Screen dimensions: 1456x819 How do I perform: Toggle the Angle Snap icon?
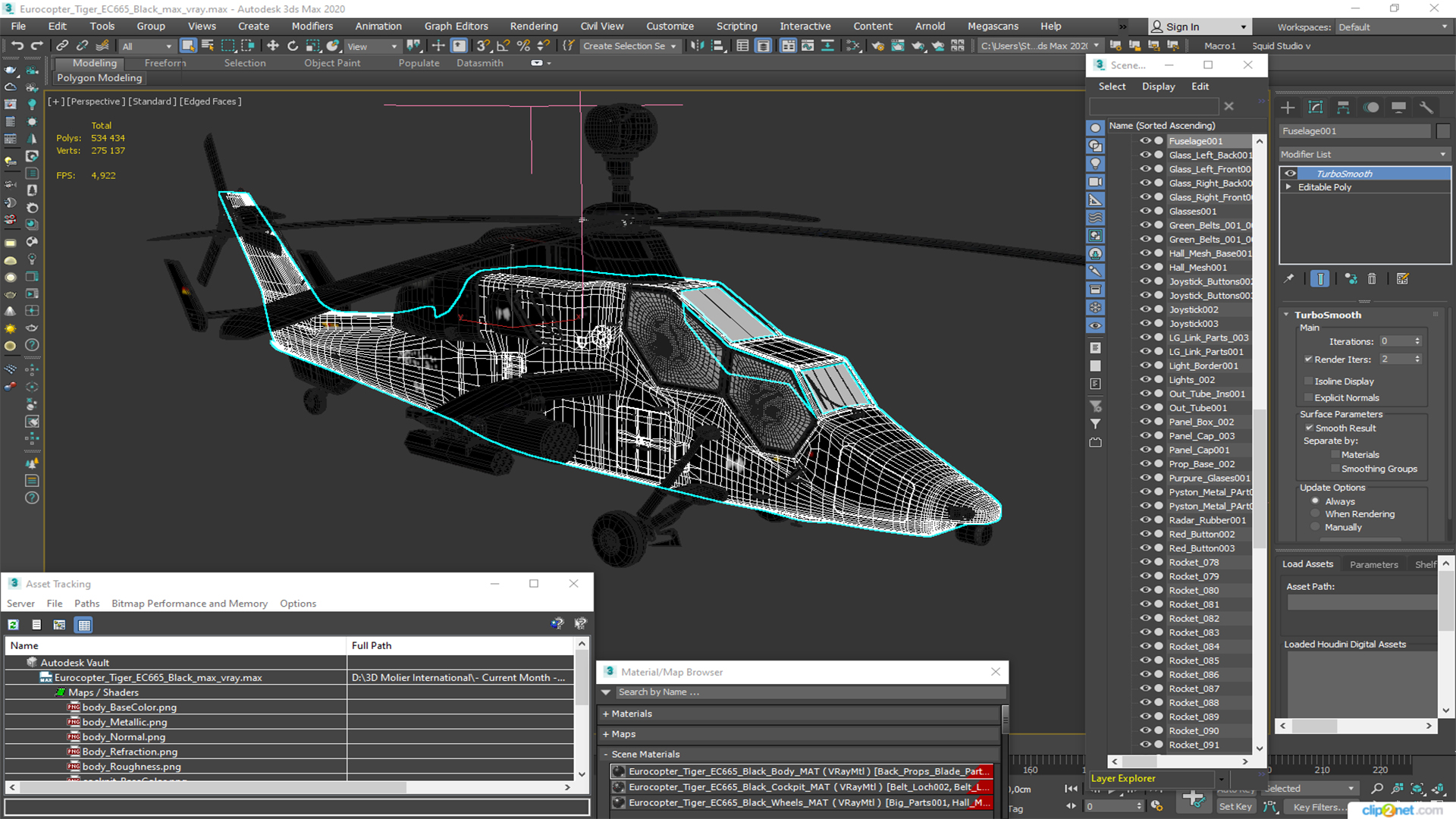click(504, 45)
